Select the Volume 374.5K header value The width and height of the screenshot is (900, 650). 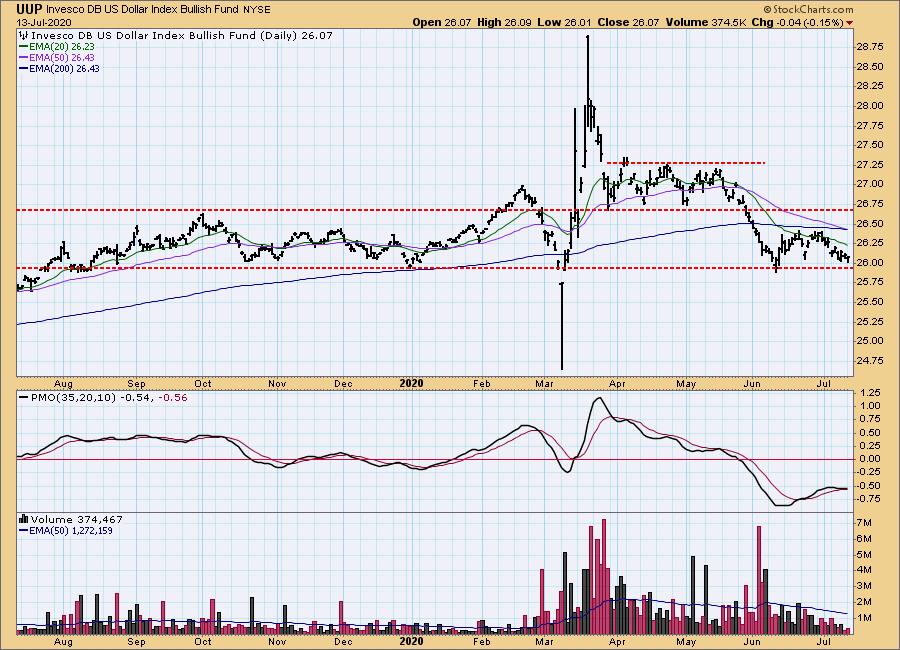coord(706,22)
